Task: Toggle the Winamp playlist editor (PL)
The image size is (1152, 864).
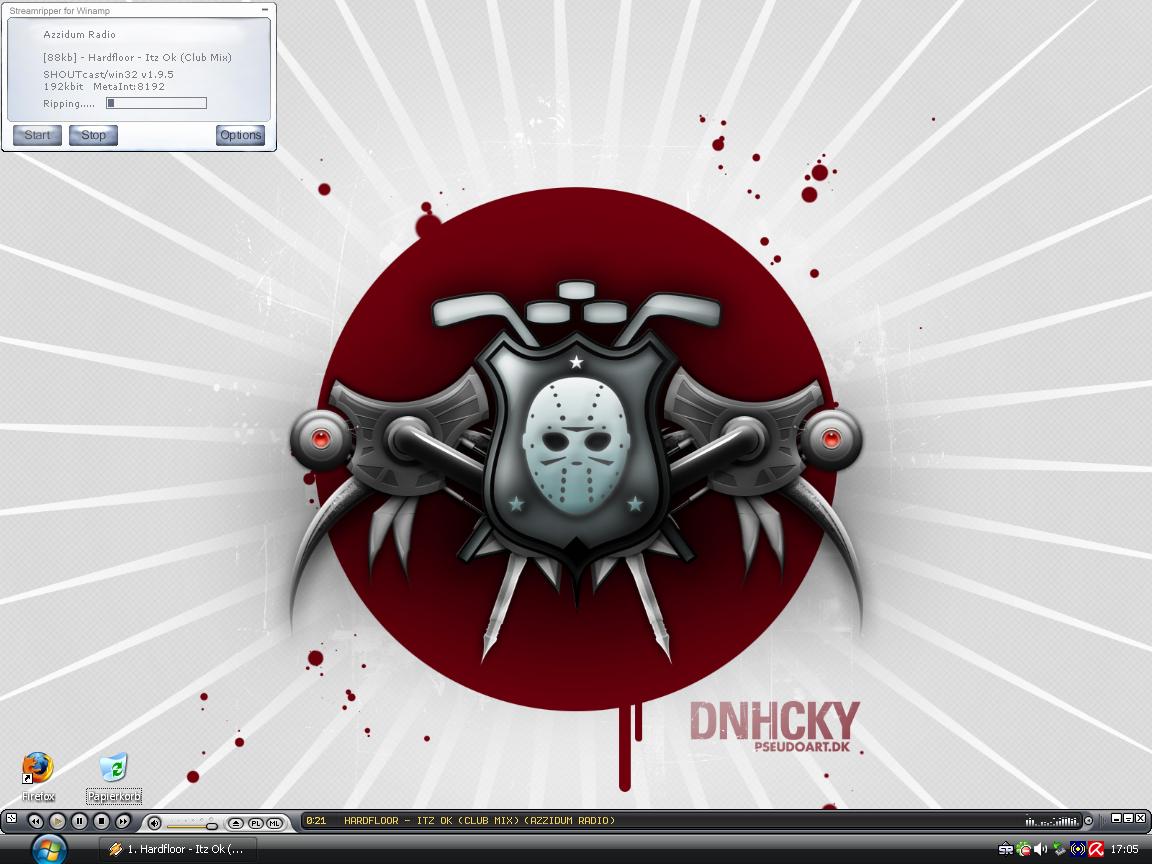Action: pos(256,824)
